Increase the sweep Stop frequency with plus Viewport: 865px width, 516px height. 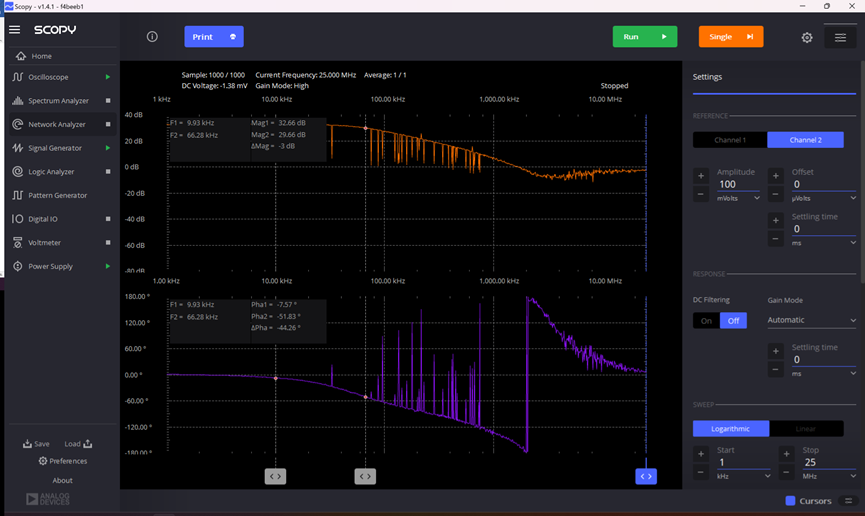[x=787, y=454]
